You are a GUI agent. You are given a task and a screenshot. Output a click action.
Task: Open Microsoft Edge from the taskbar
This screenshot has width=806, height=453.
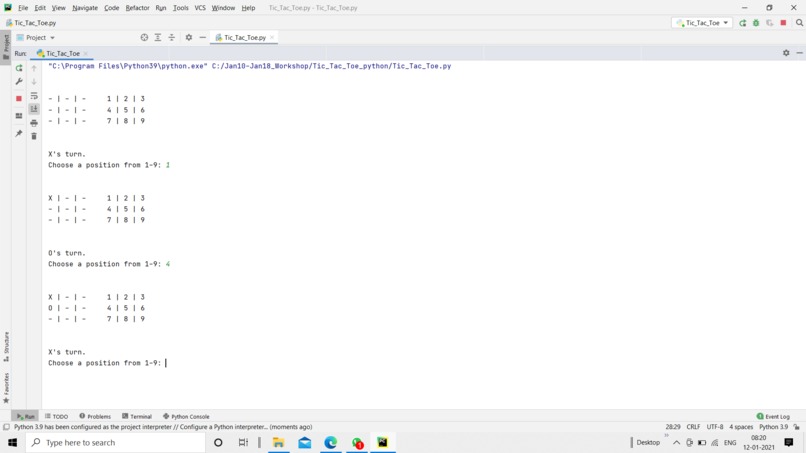pyautogui.click(x=331, y=442)
